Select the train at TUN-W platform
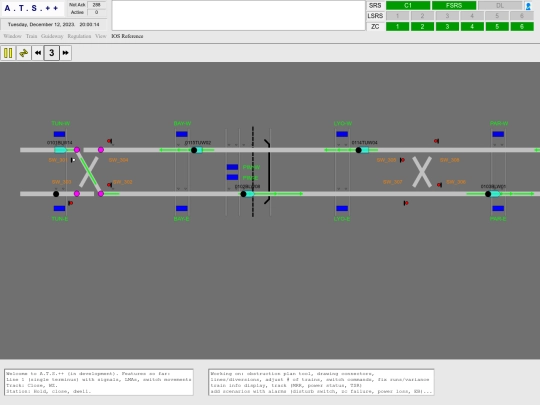The height and width of the screenshot is (405, 540). [60, 150]
